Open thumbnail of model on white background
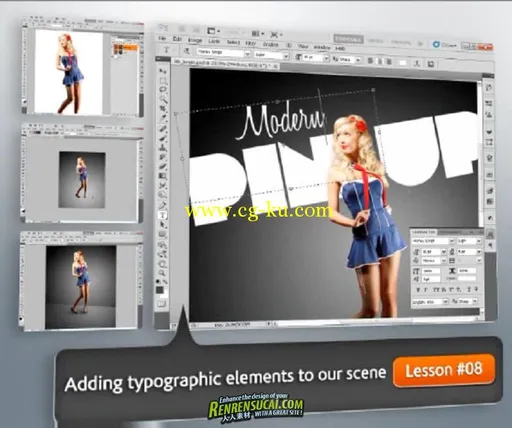Image resolution: width=512 pixels, height=428 pixels. click(83, 69)
